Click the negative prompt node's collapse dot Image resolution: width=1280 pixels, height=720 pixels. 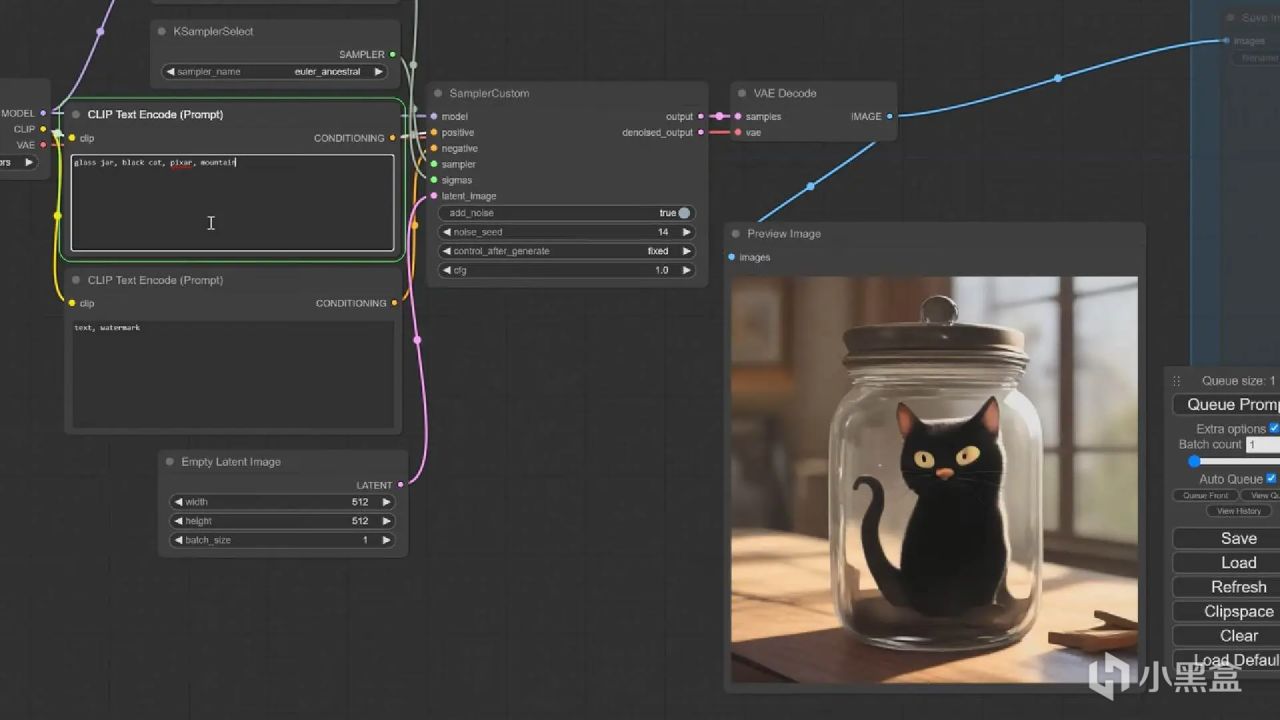76,281
